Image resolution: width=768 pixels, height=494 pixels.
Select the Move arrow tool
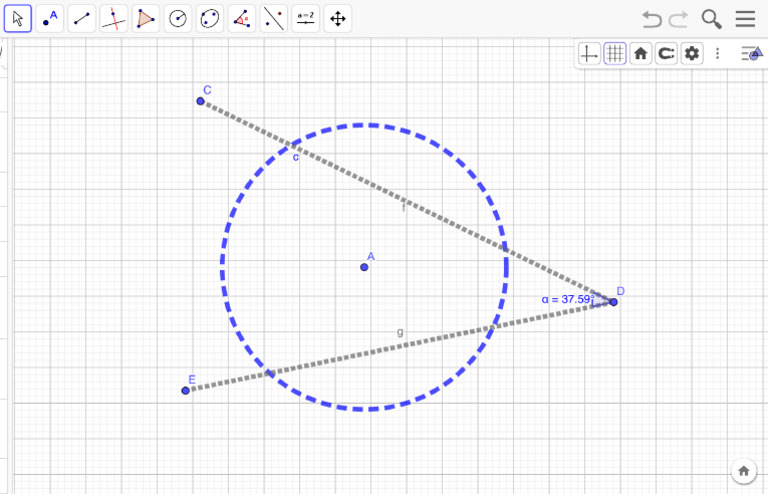[x=18, y=19]
